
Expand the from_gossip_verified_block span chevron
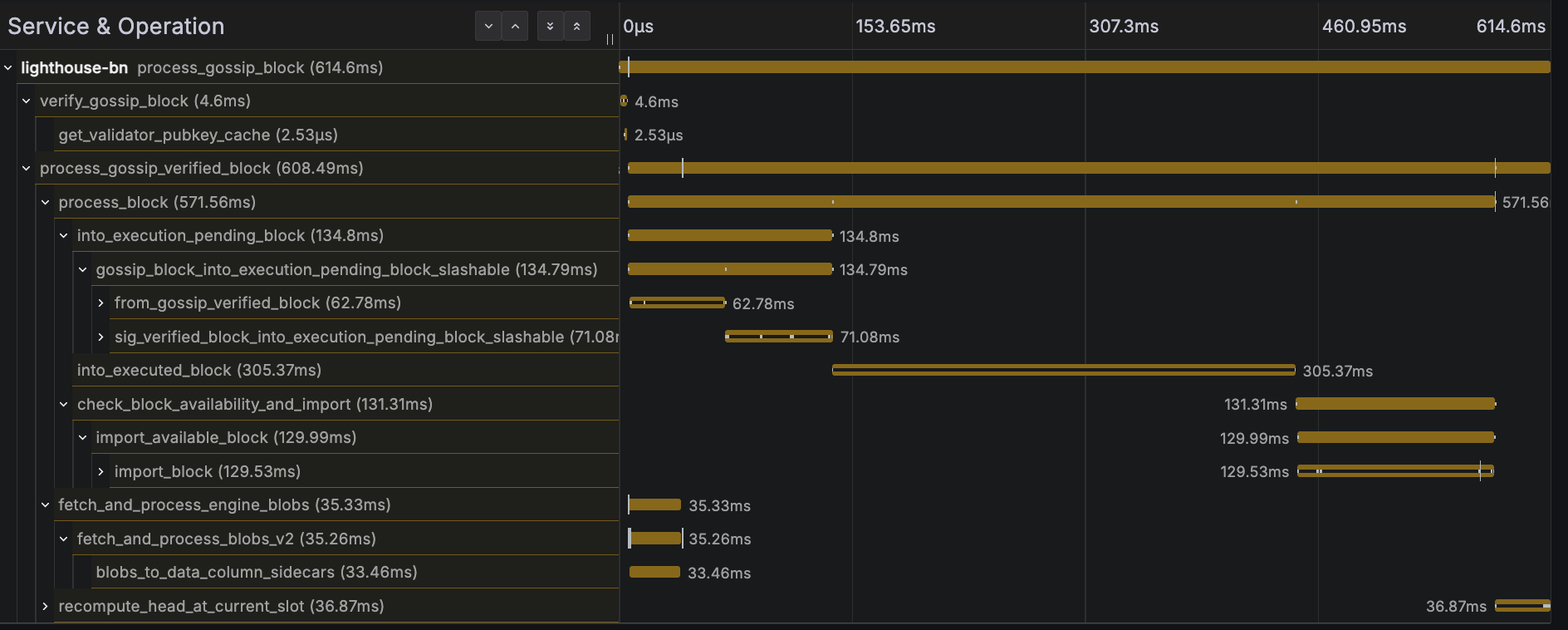(x=101, y=303)
